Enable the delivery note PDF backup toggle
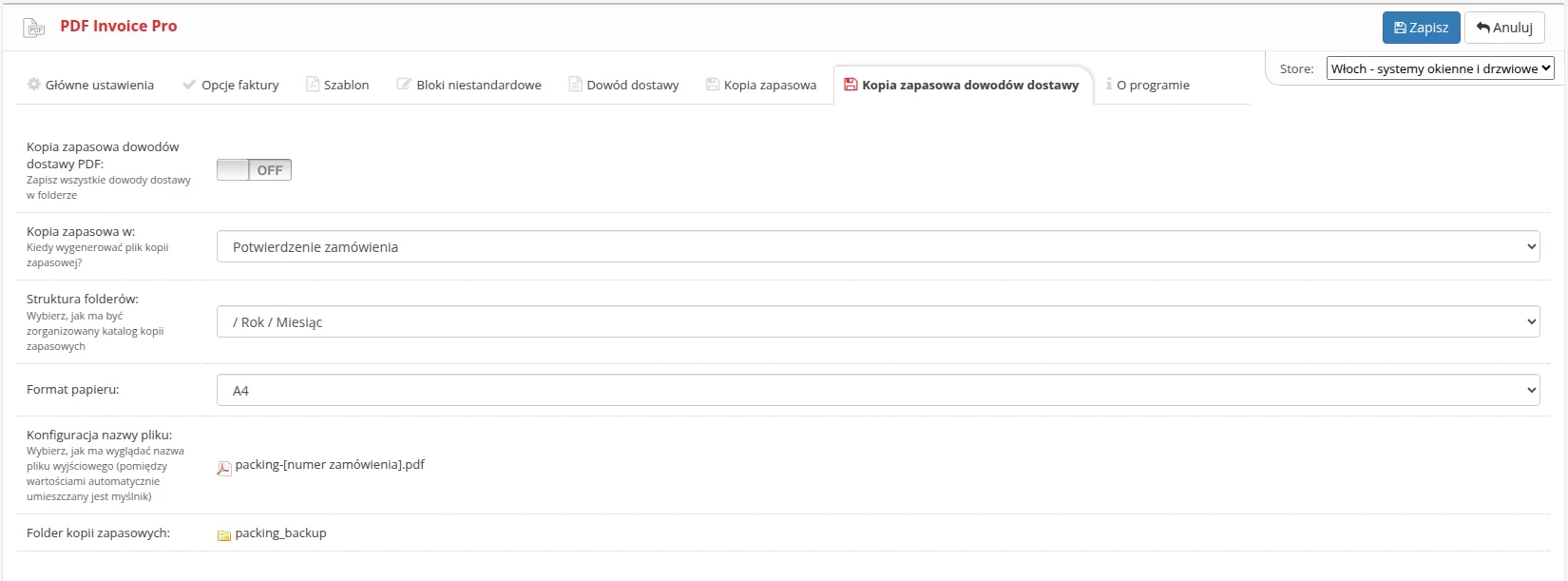Screen dimensions: 1568x581 tap(254, 170)
